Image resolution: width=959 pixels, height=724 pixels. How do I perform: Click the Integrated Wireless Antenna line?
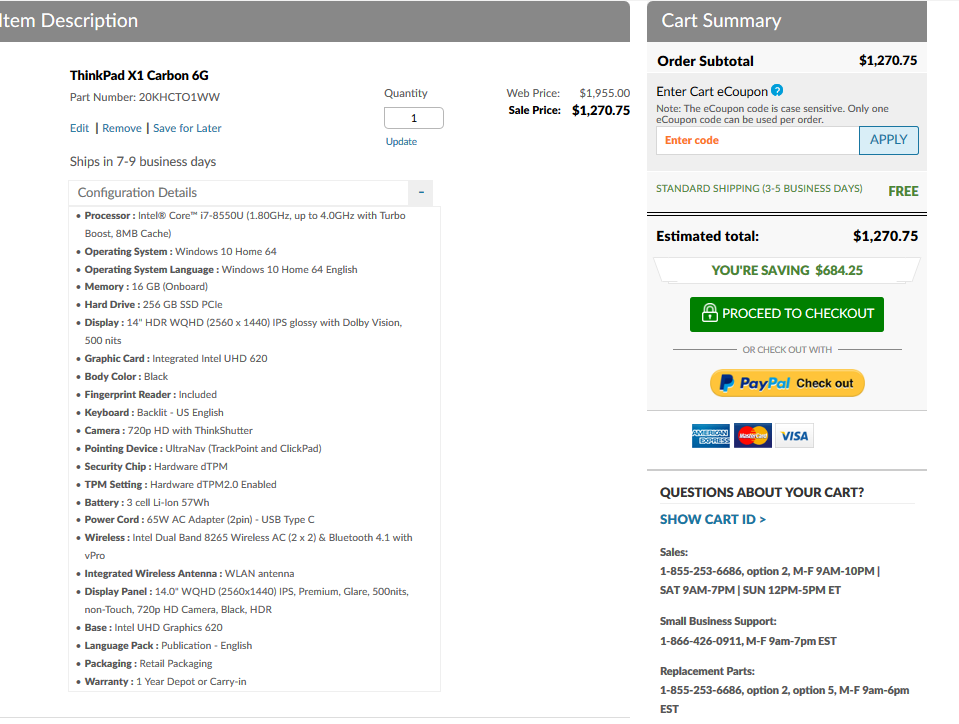pos(189,574)
